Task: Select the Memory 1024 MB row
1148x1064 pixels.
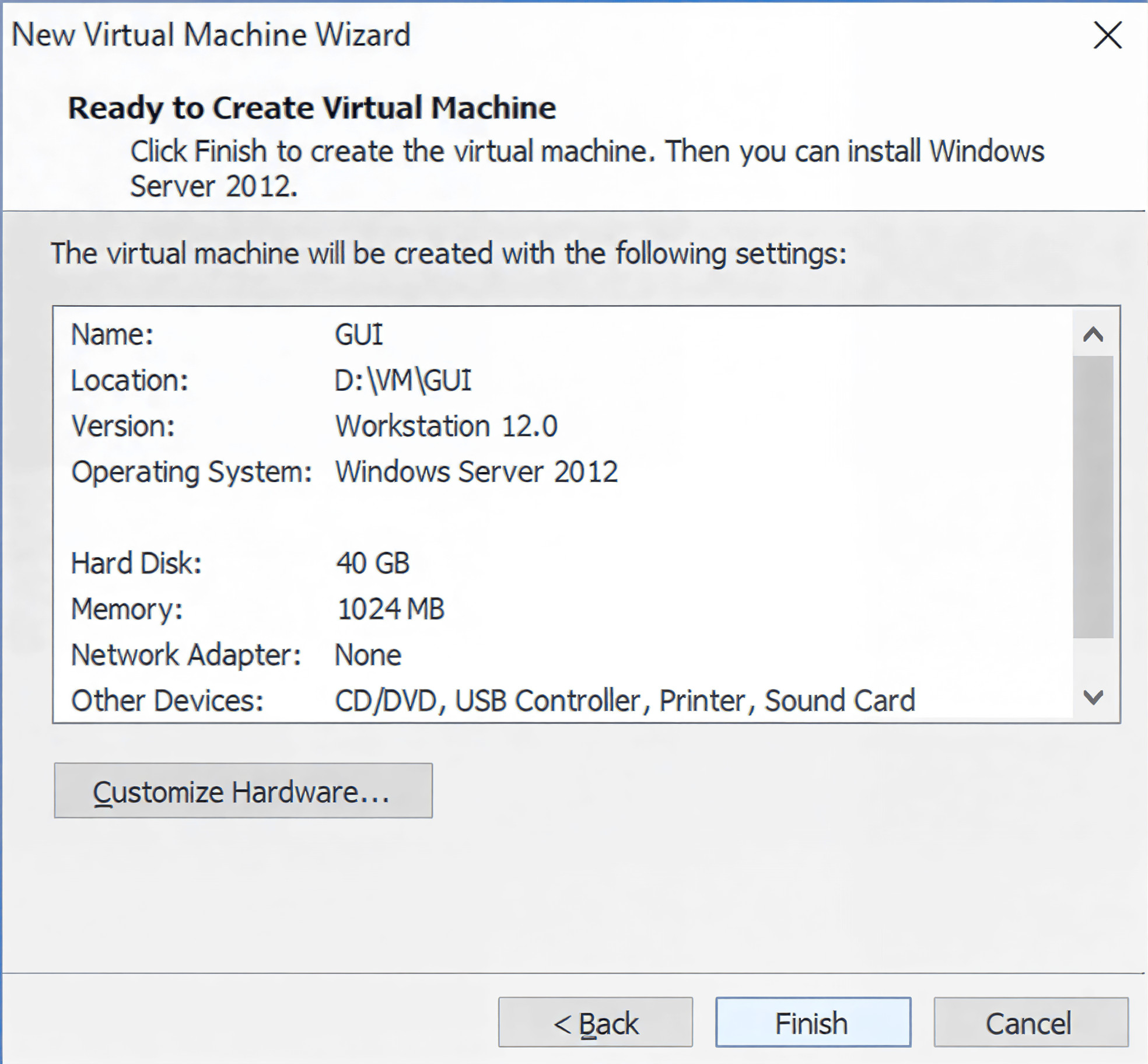Action: coord(391,609)
